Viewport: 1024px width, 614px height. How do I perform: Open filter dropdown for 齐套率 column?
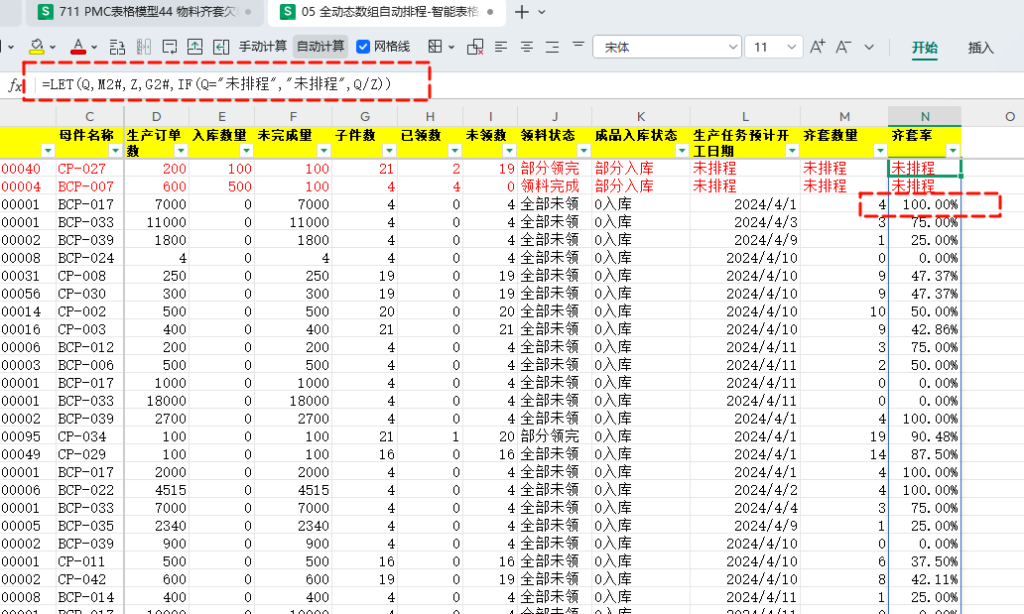click(953, 151)
